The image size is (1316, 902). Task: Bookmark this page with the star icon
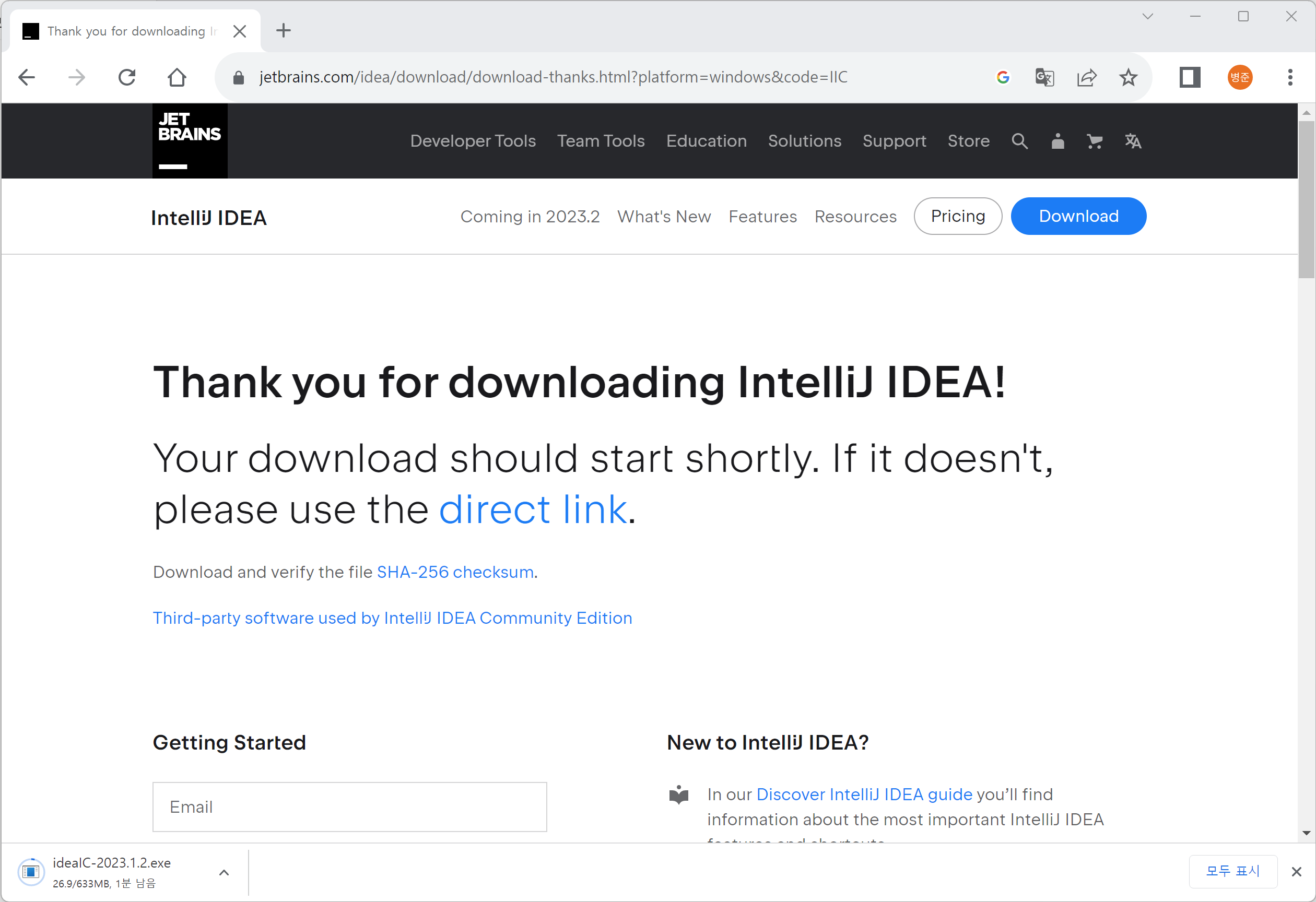pos(1128,77)
